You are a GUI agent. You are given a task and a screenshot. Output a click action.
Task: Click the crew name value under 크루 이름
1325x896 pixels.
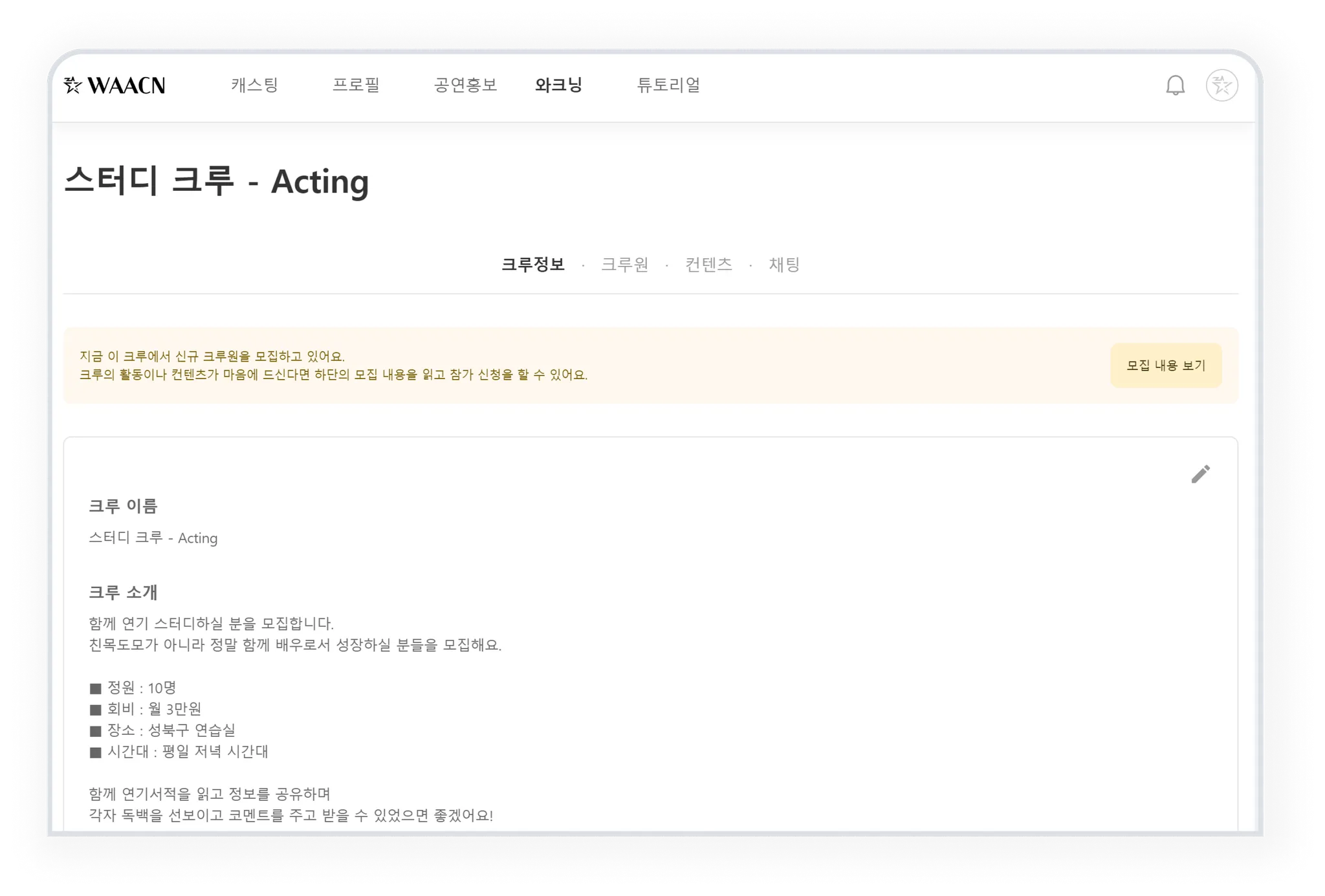click(x=153, y=538)
